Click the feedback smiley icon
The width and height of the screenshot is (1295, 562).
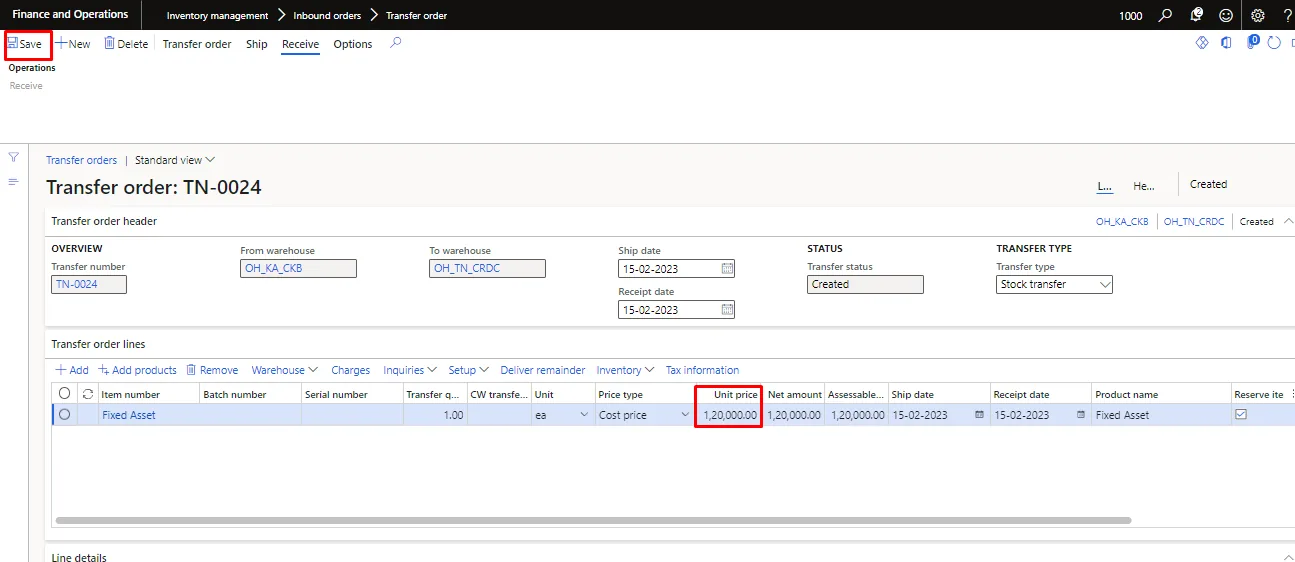1226,15
